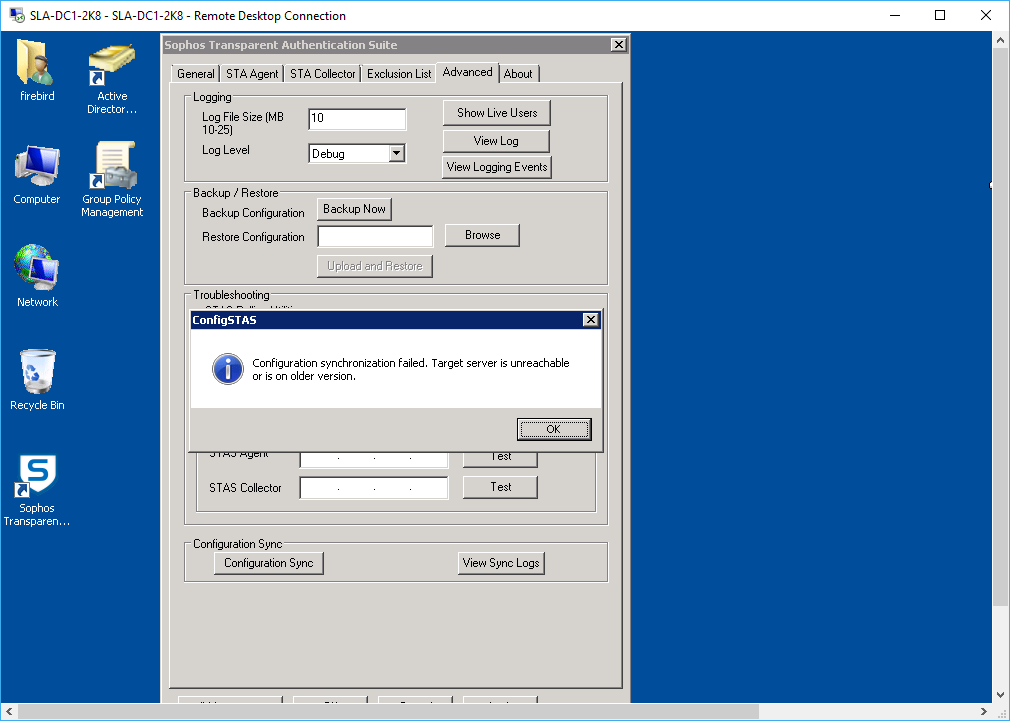The image size is (1010, 721).
Task: Select the Advanced tab
Action: [468, 72]
